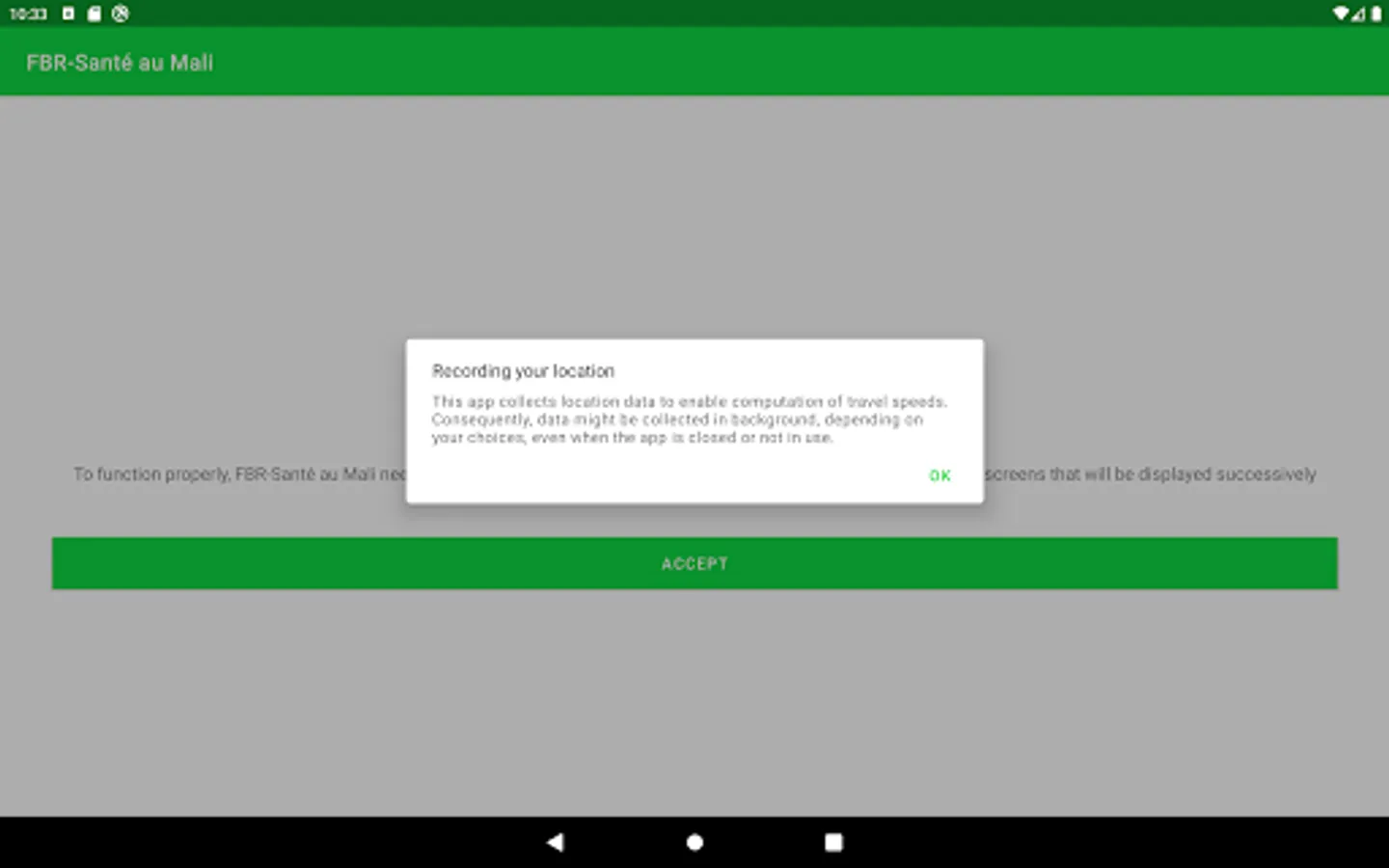The width and height of the screenshot is (1389, 868).
Task: Tap the small square notification icon
Action: pyautogui.click(x=68, y=14)
